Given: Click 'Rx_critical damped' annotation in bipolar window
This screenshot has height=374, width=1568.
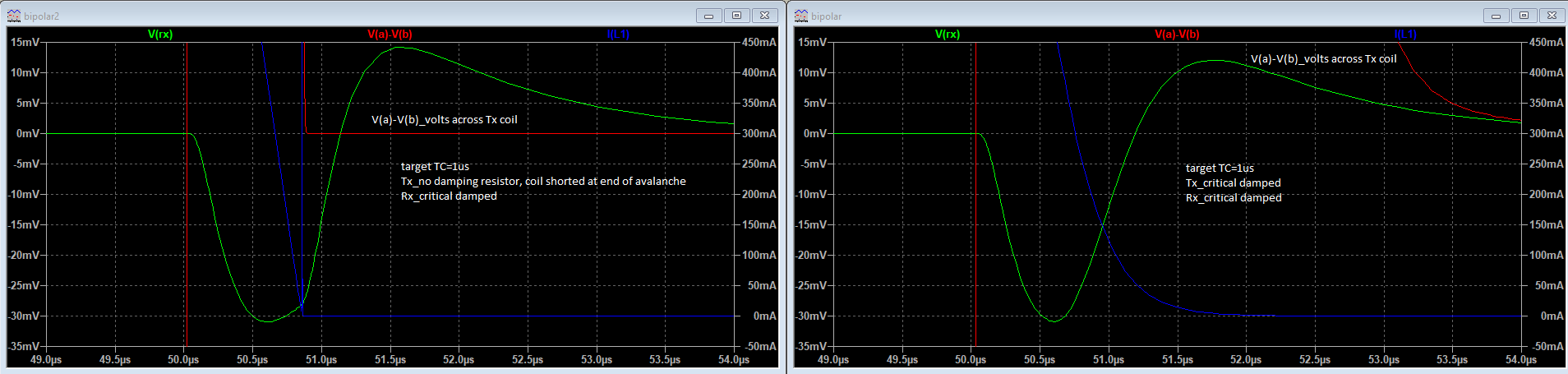Looking at the screenshot, I should pyautogui.click(x=1234, y=198).
